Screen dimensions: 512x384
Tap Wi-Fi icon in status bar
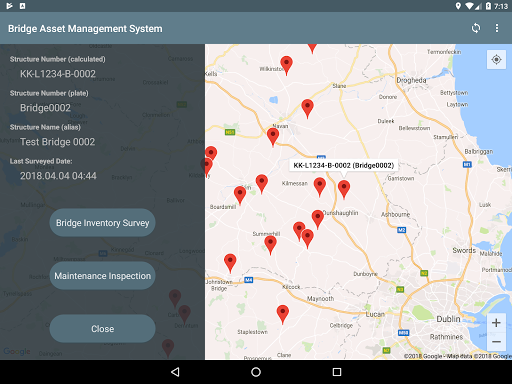click(x=470, y=6)
